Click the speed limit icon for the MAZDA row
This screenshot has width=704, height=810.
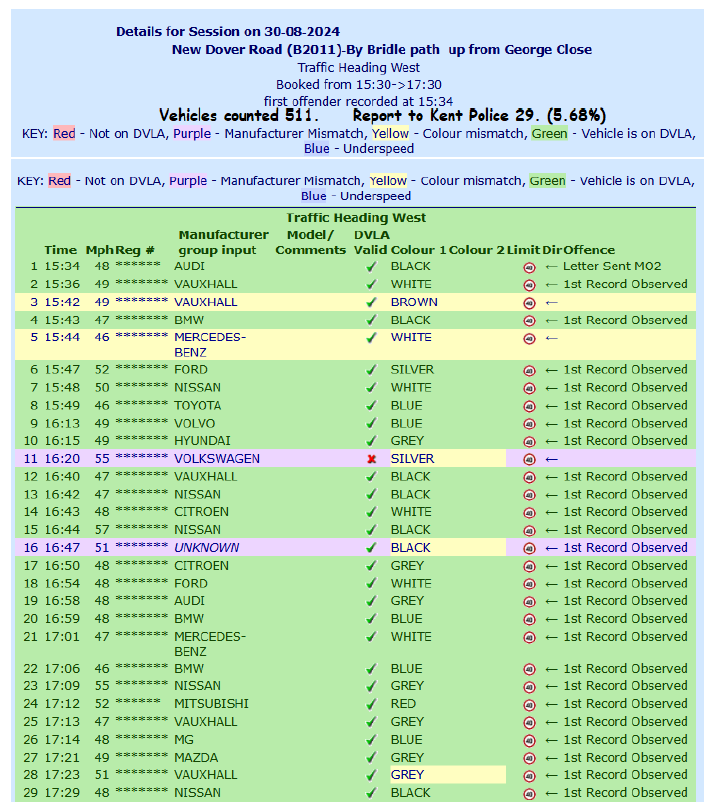(x=529, y=758)
